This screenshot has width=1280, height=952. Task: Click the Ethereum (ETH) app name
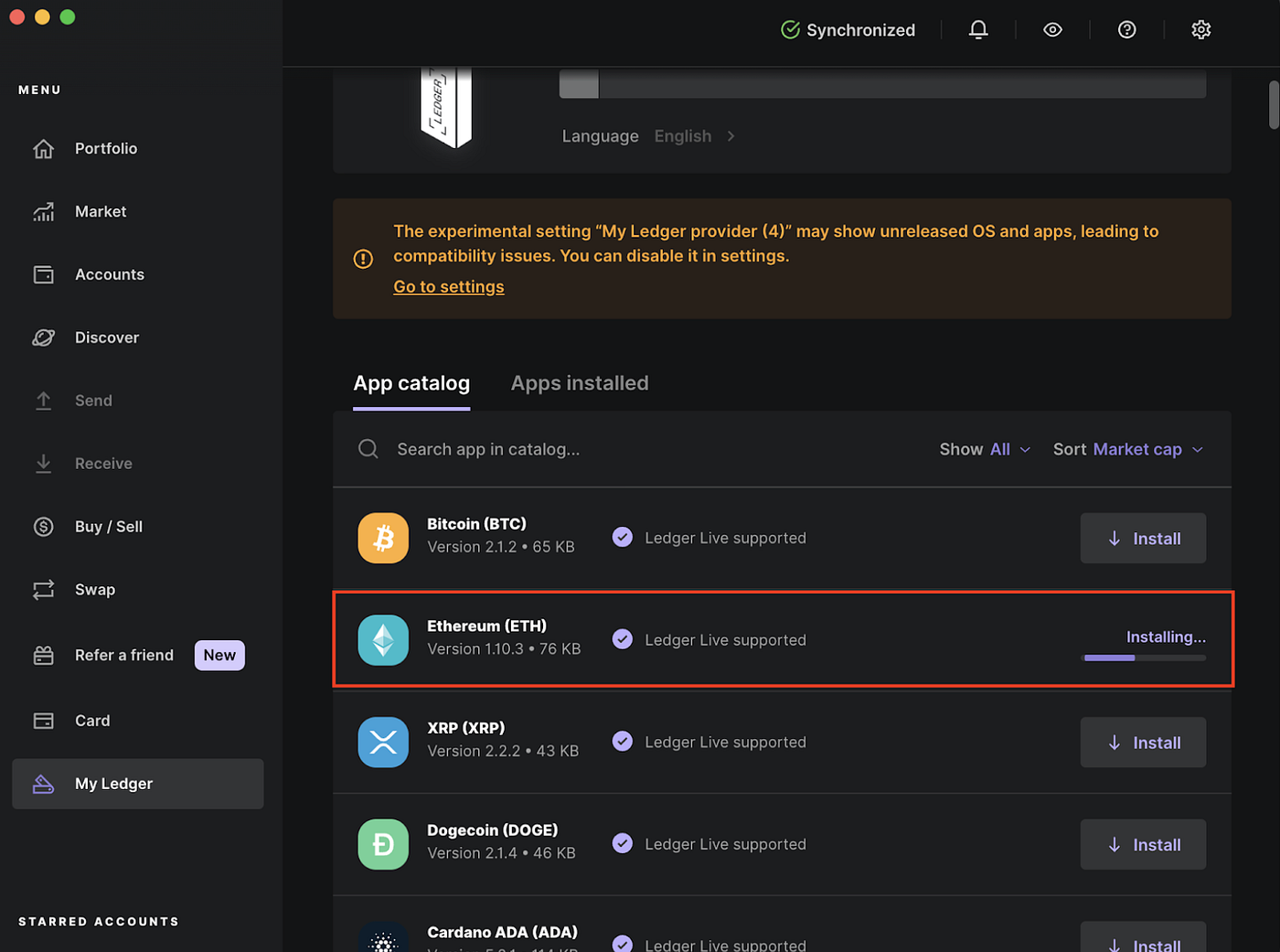tap(486, 626)
